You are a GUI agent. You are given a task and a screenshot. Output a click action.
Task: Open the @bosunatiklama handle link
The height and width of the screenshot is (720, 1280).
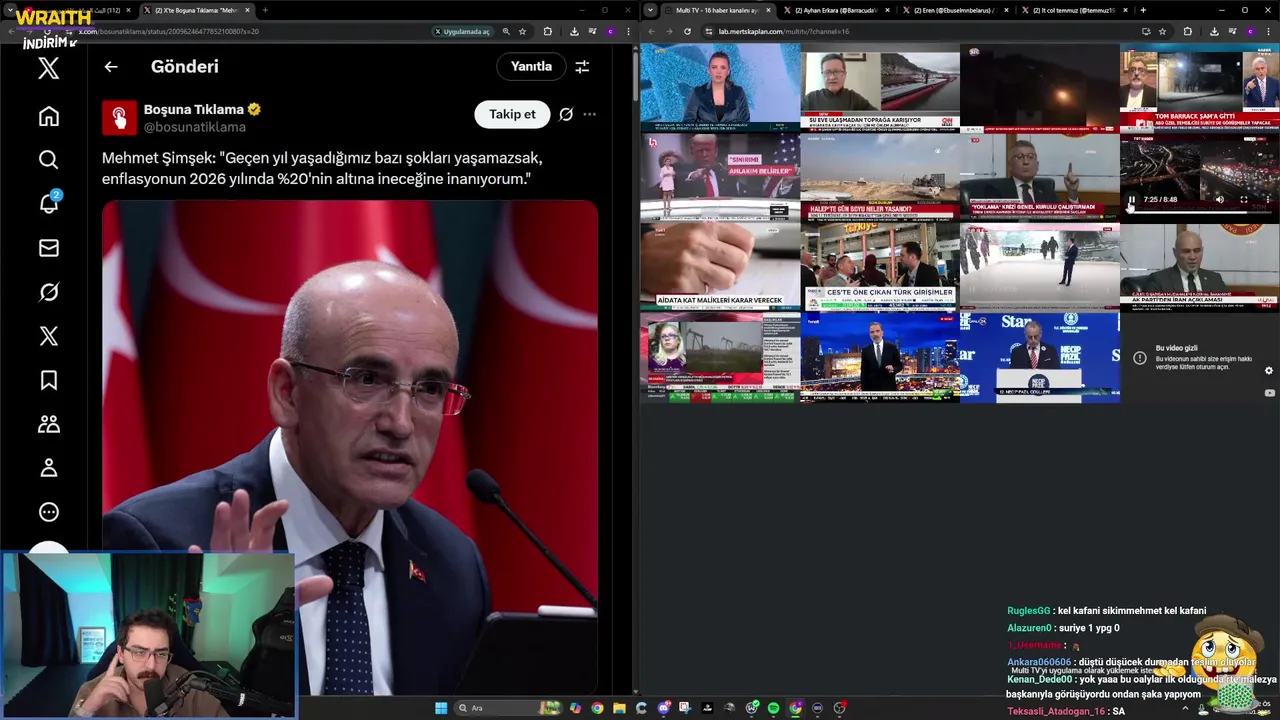pos(194,127)
